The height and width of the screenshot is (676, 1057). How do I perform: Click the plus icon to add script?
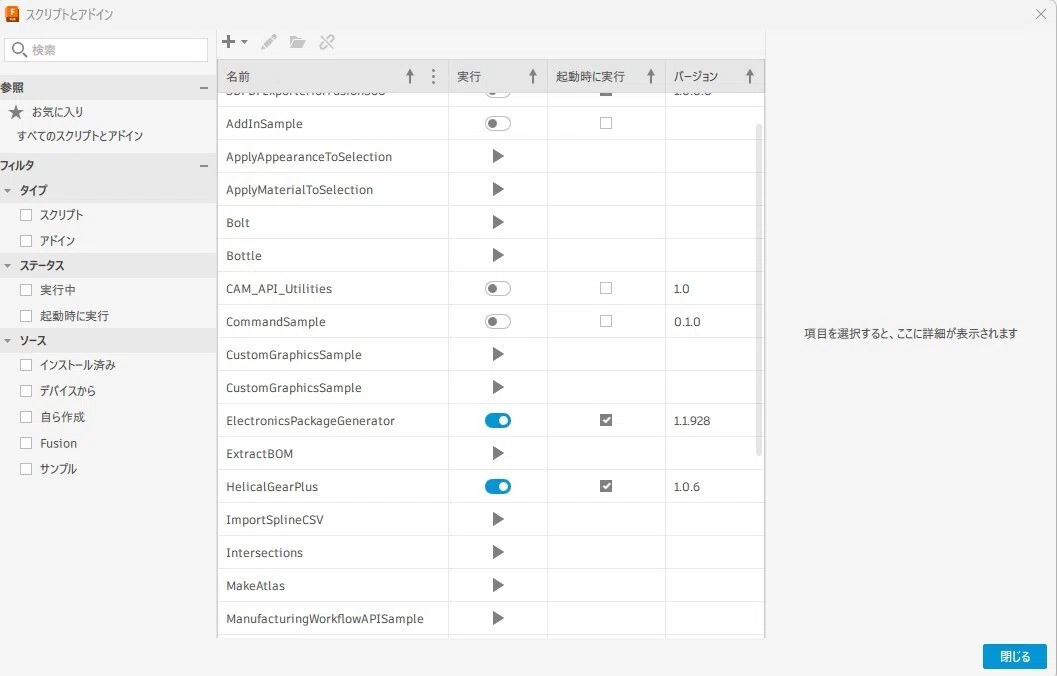click(x=229, y=42)
